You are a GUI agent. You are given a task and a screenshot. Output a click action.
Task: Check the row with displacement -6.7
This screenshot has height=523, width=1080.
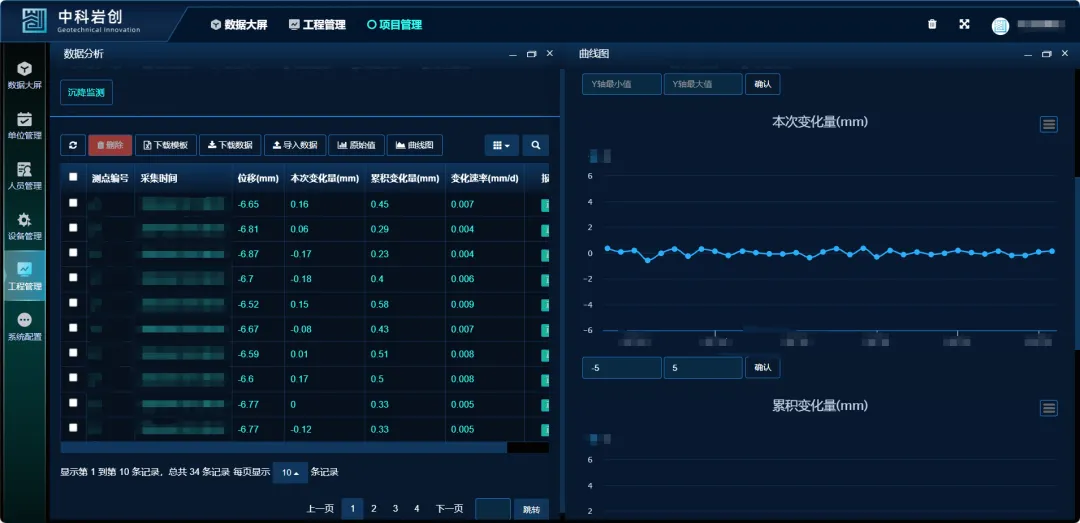(x=74, y=277)
